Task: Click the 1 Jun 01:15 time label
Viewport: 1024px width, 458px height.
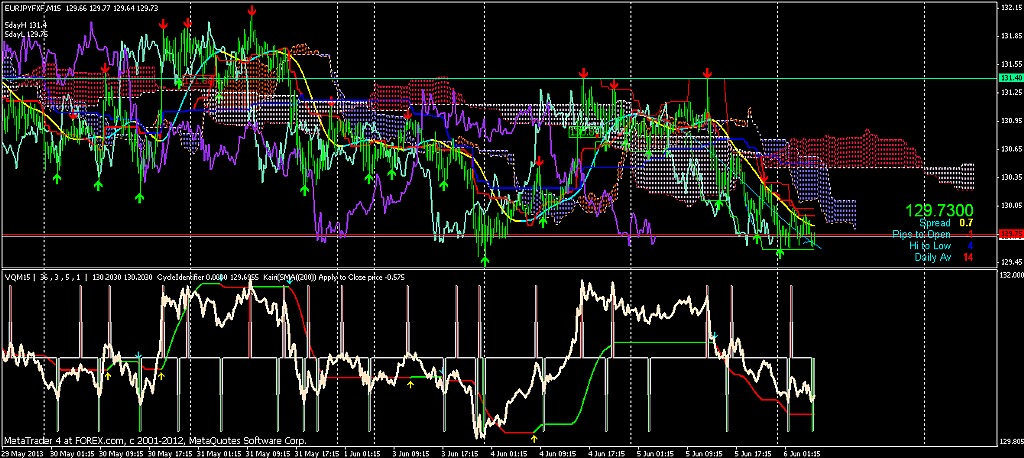Action: point(360,453)
